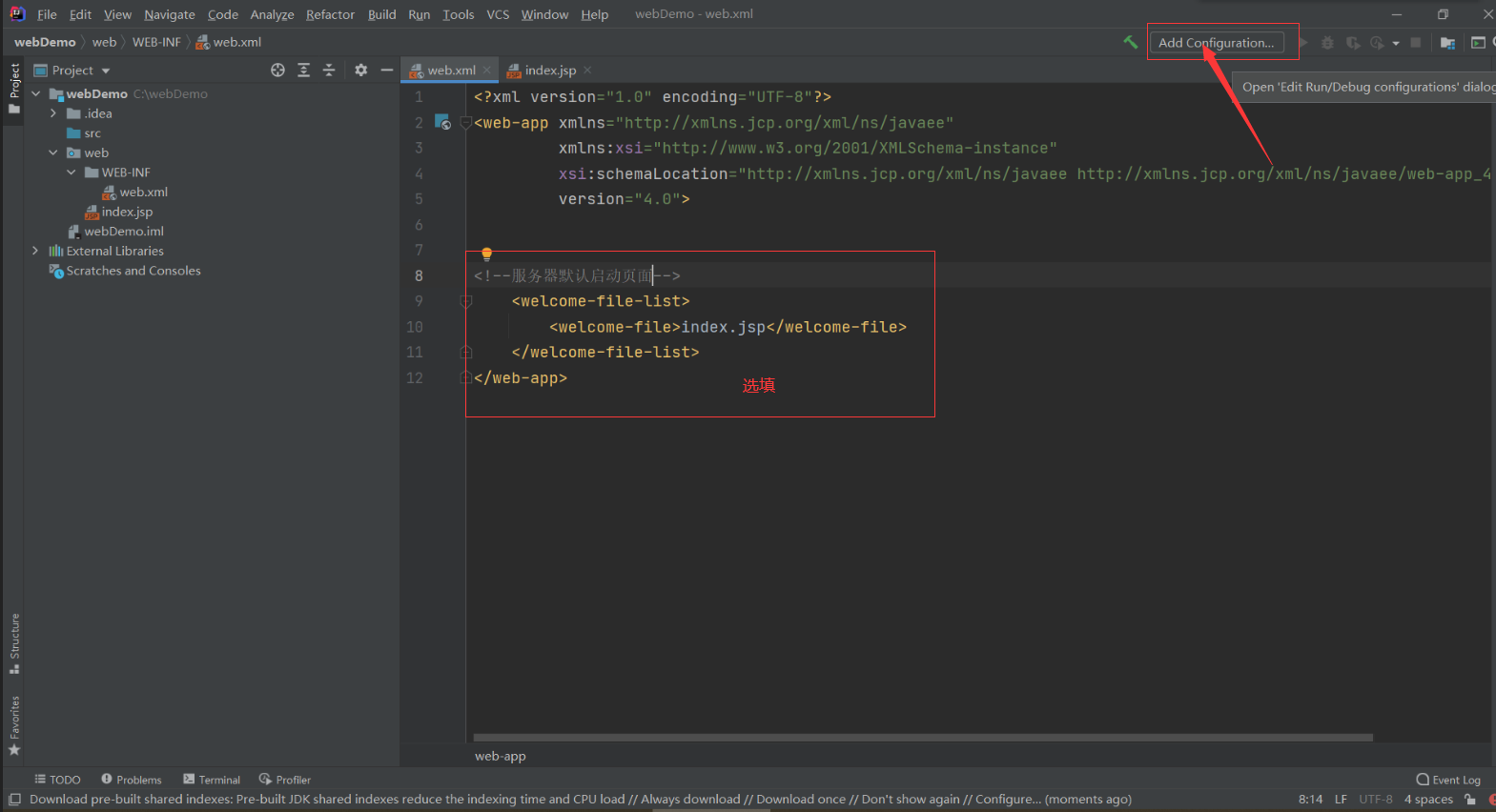This screenshot has height=812, width=1496.
Task: Click the 8:14 cursor position indicator
Action: (1310, 799)
